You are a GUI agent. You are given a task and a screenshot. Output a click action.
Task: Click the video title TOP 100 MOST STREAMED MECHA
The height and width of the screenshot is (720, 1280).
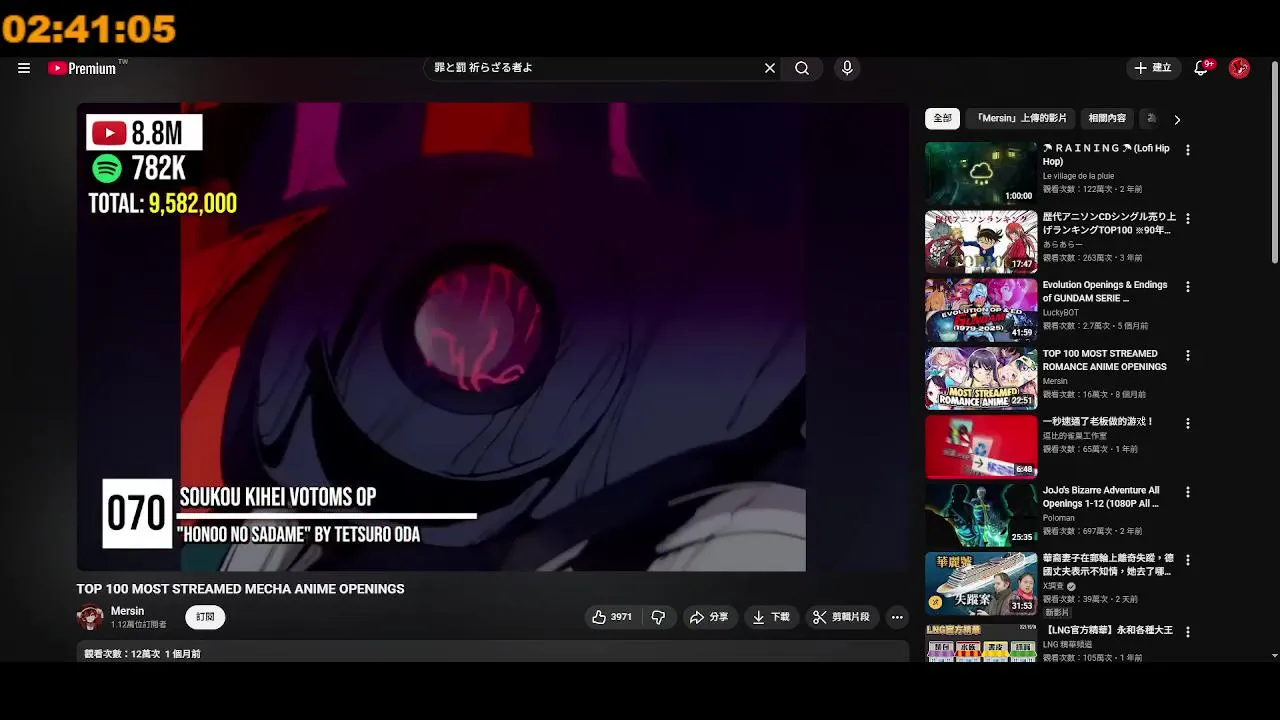pyautogui.click(x=241, y=589)
